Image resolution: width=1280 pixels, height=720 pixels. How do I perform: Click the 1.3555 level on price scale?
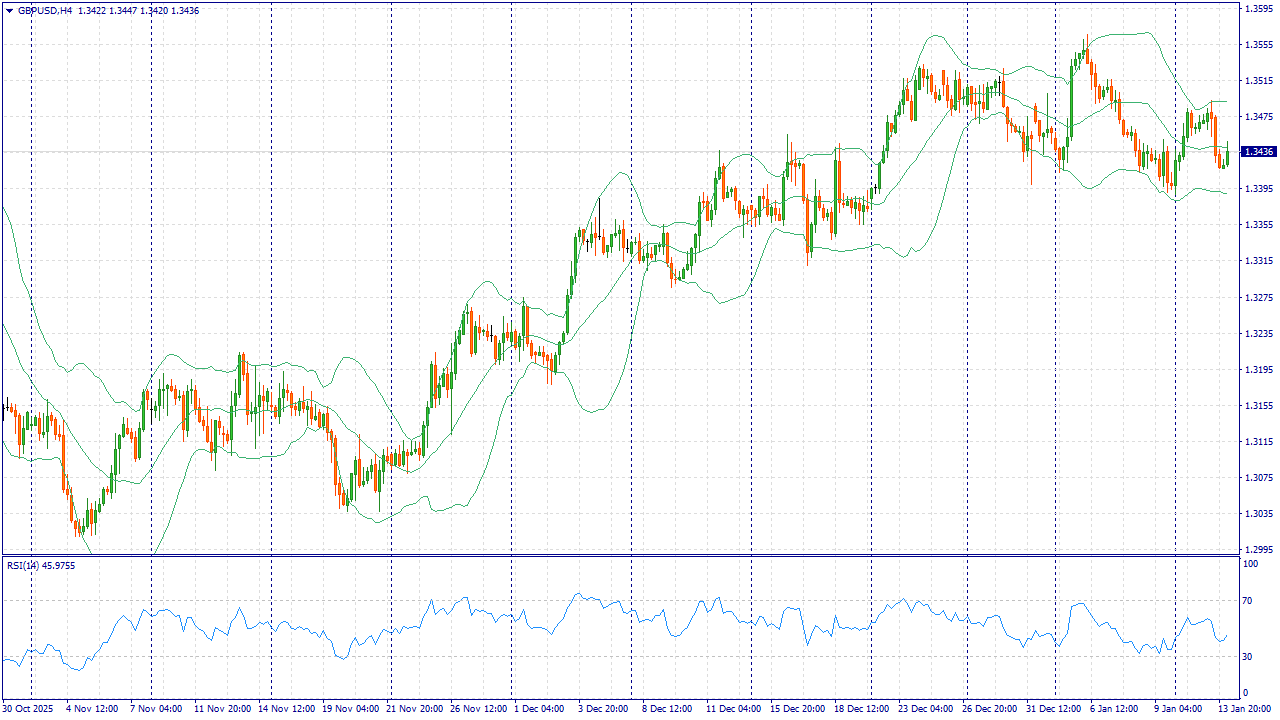click(1257, 45)
